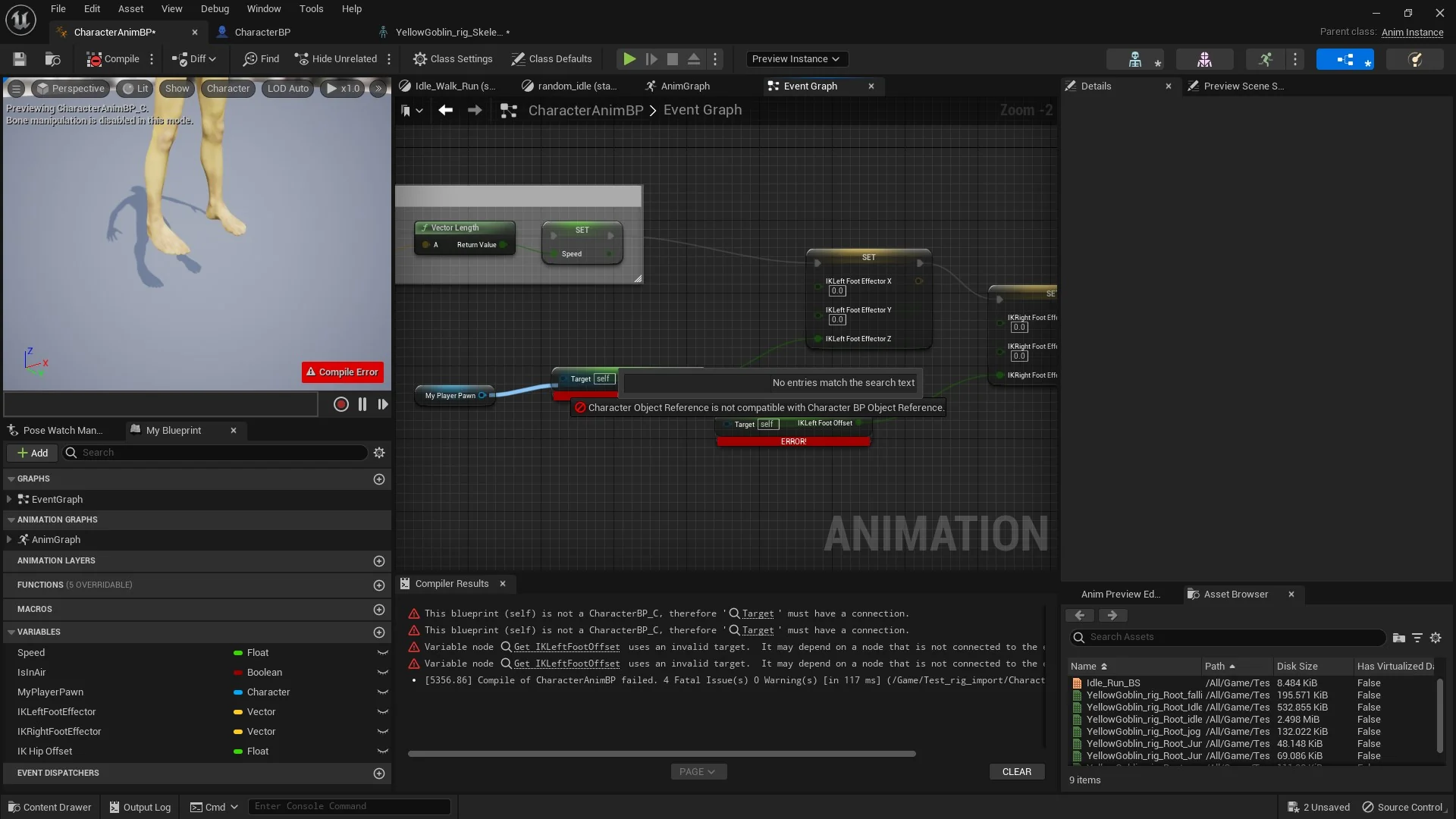This screenshot has height=819, width=1456.
Task: Stop the simulation
Action: click(x=672, y=59)
